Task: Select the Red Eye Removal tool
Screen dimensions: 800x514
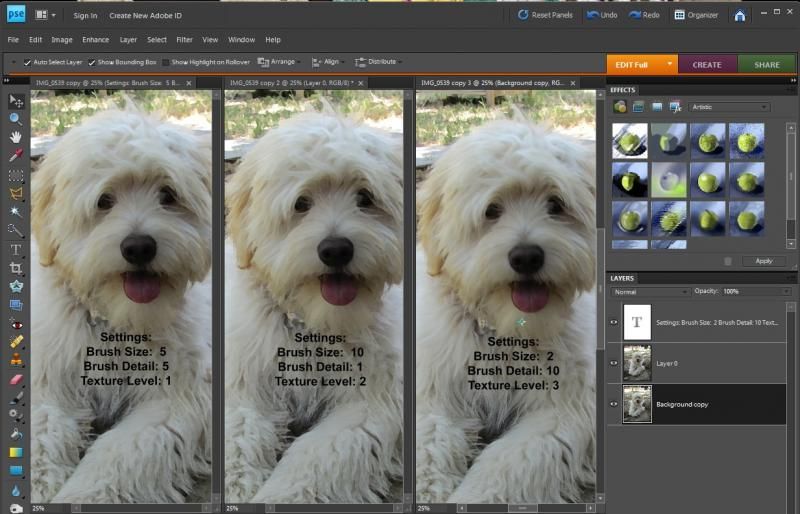Action: 16,324
